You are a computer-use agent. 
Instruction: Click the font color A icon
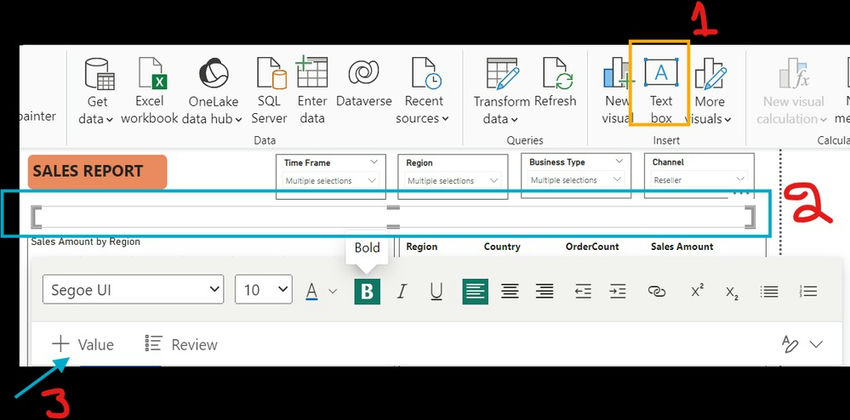[312, 292]
